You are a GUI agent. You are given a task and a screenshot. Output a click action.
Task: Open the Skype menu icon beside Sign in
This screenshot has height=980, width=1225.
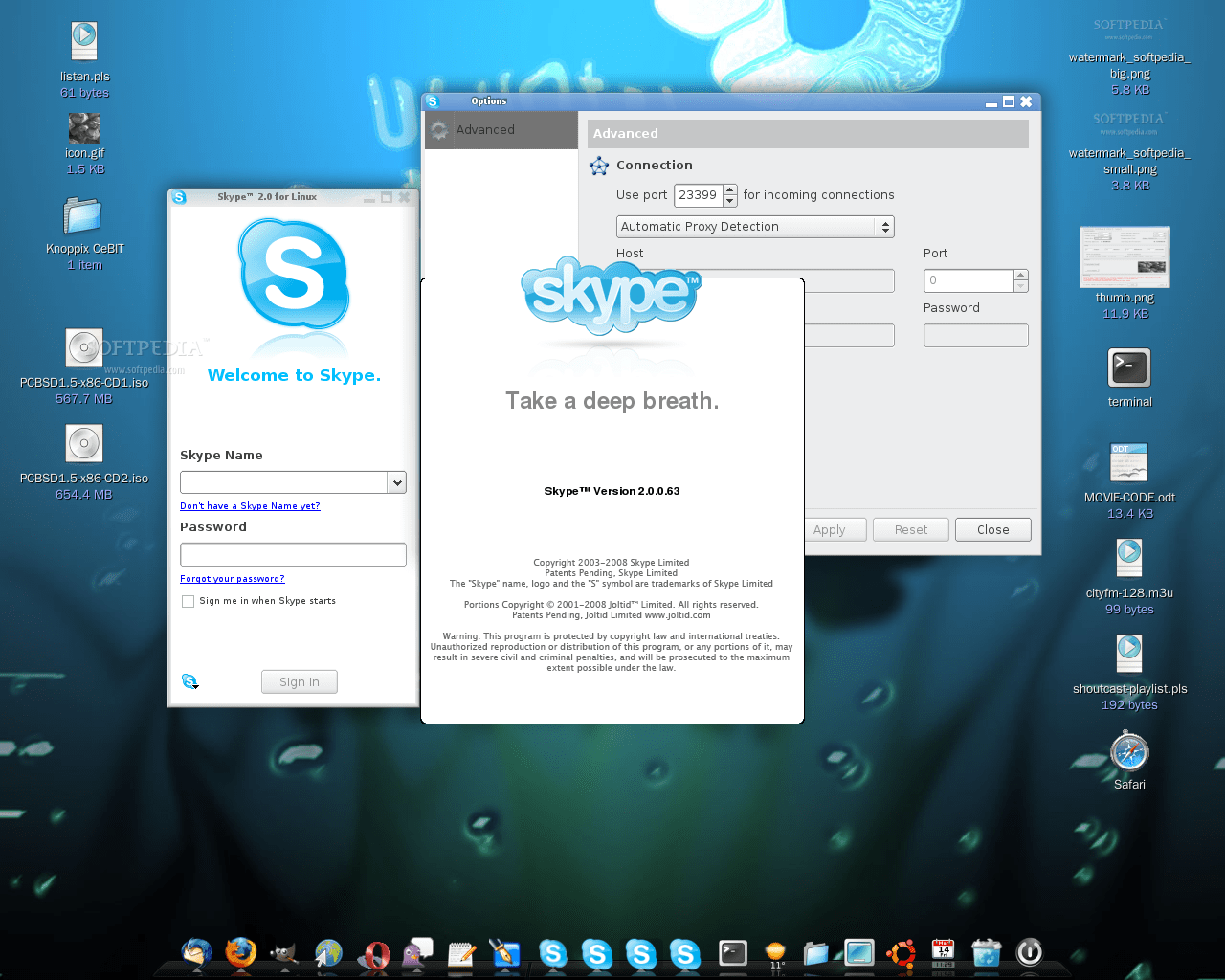click(x=189, y=681)
